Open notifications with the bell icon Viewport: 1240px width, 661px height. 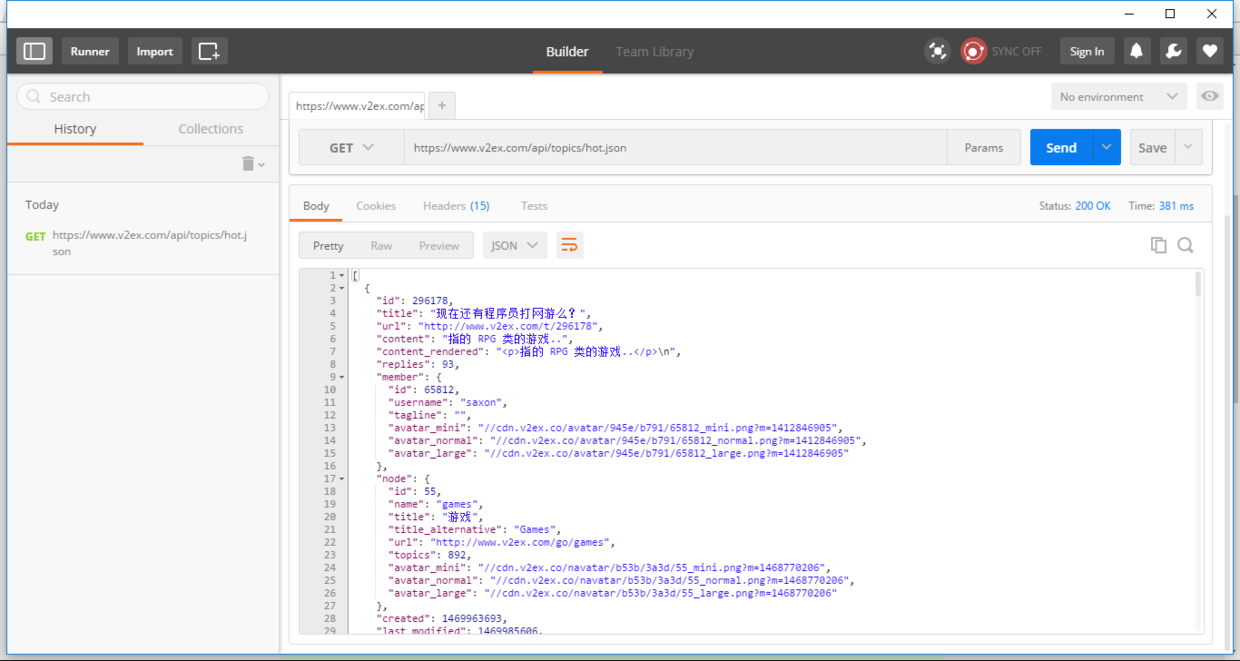pos(1136,51)
